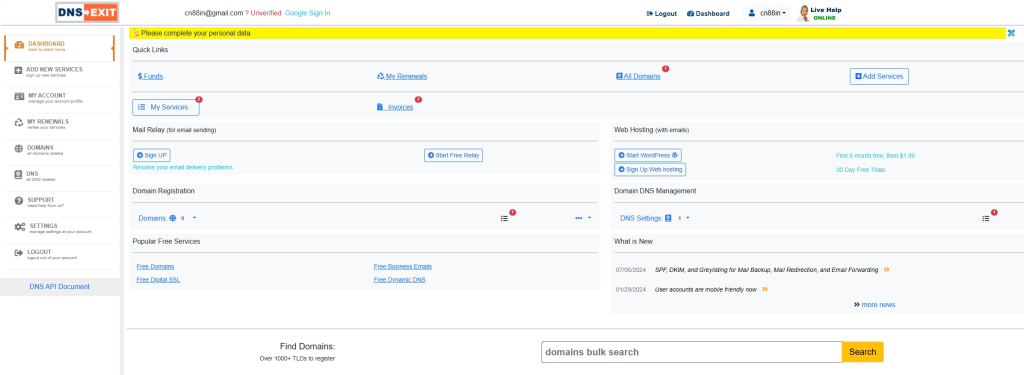Image resolution: width=1024 pixels, height=375 pixels.
Task: Open the list icon in Domain DNS Management
Action: [985, 218]
